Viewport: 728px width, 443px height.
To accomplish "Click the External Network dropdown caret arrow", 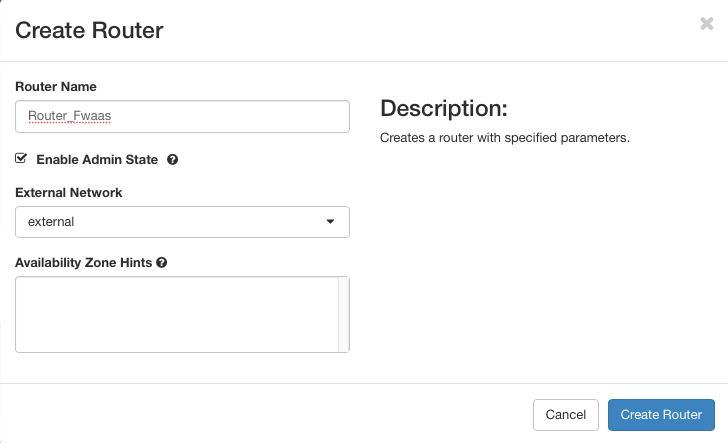I will tap(331, 222).
